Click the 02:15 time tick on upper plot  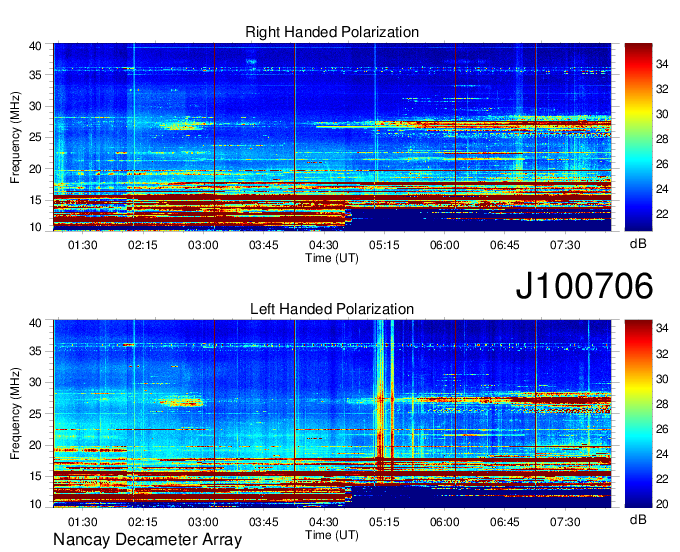tap(143, 245)
